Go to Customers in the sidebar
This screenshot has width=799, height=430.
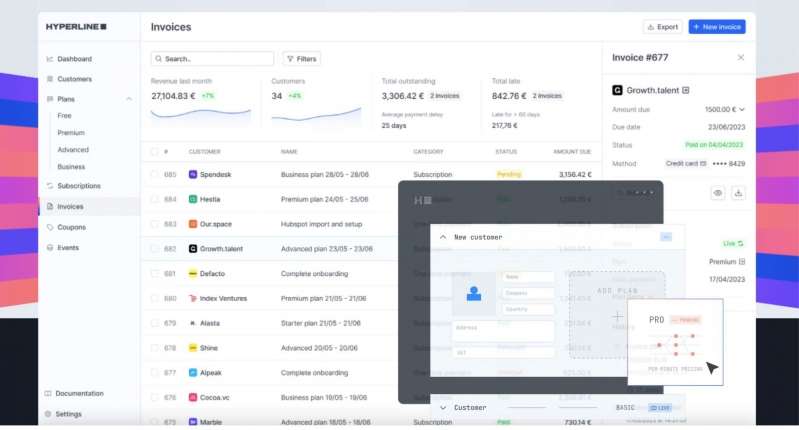coord(74,79)
